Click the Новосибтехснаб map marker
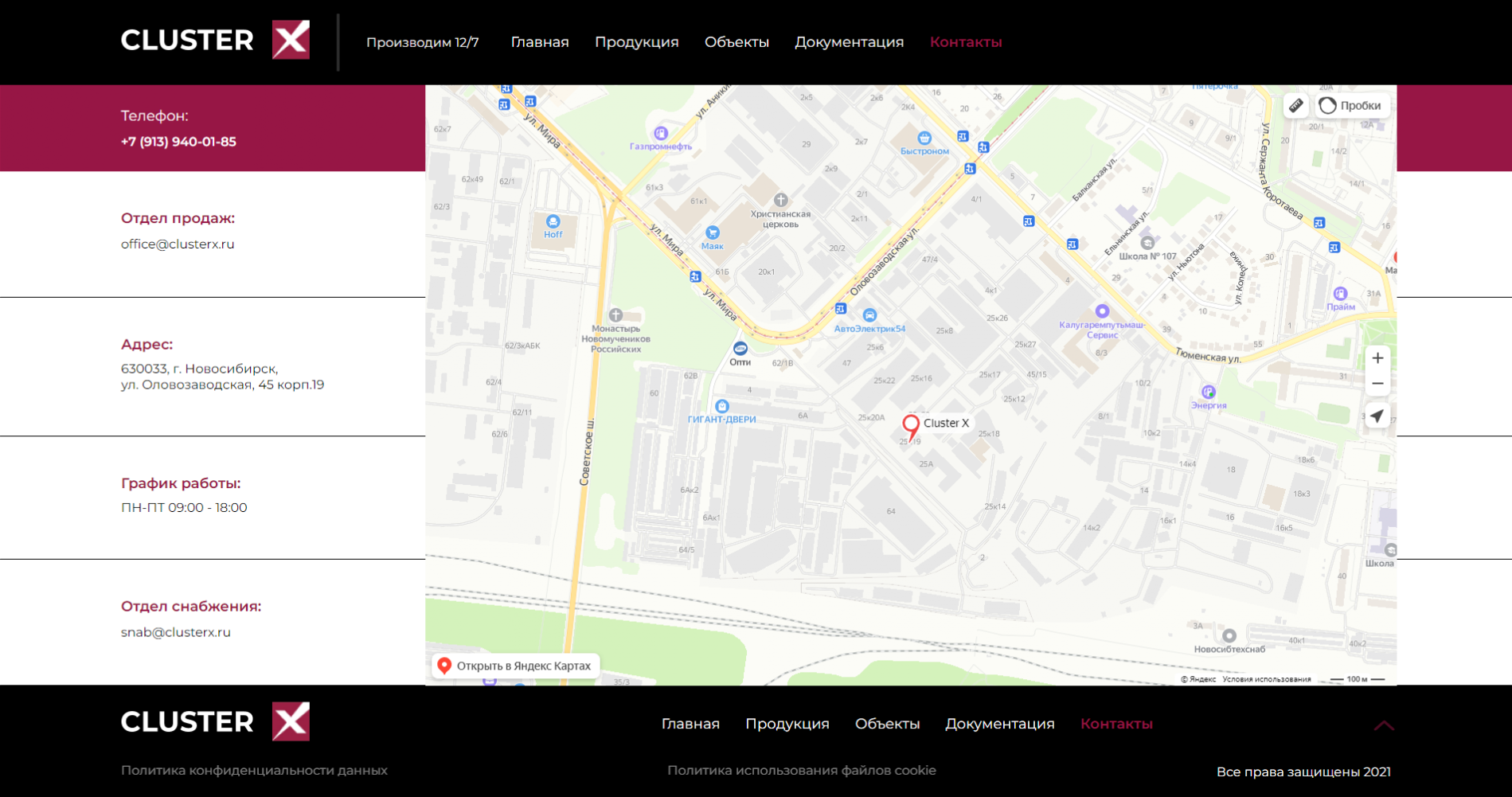 click(1229, 635)
